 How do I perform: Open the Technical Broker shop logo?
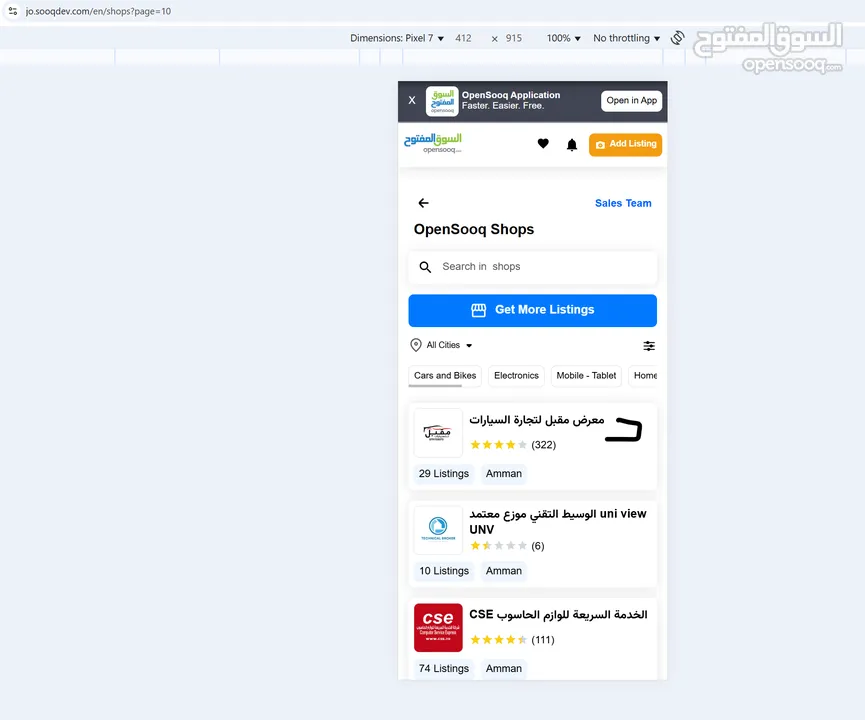[x=438, y=530]
